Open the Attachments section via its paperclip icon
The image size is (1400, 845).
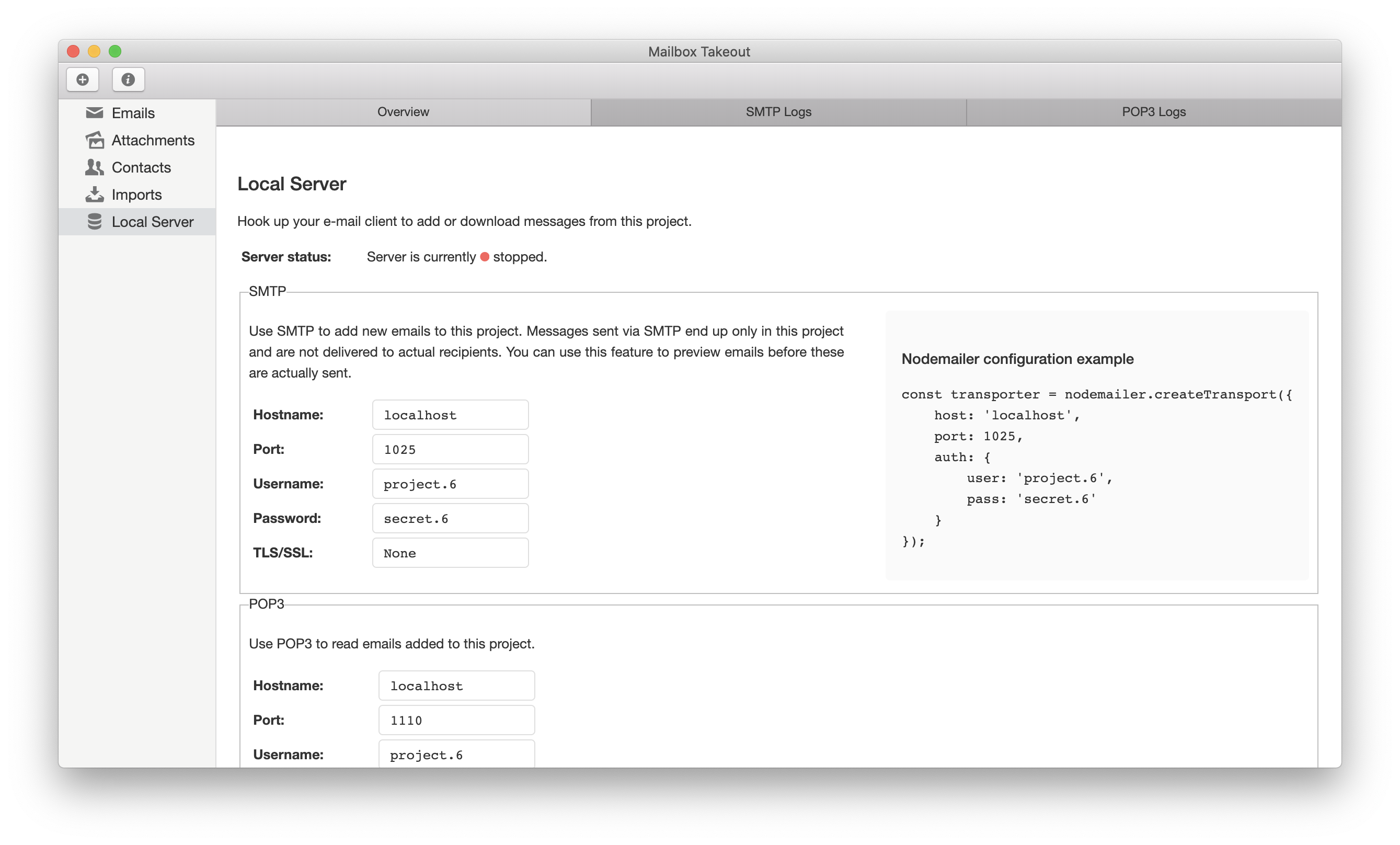coord(94,140)
